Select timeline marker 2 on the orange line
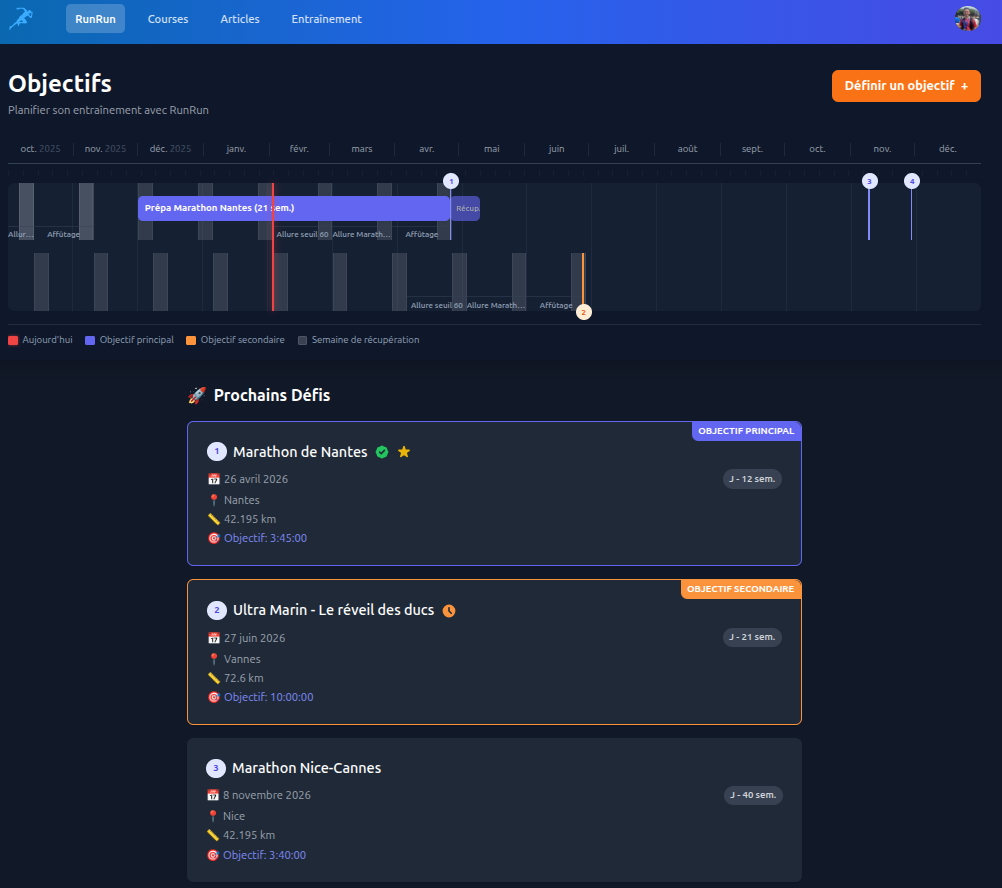Viewport: 1002px width, 888px height. point(584,311)
